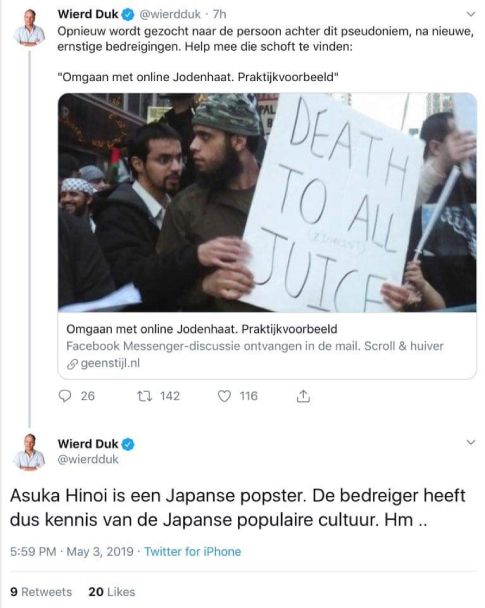Screen dimensions: 485x608
Task: Open the geenstijl.nl link
Action: tap(110, 363)
